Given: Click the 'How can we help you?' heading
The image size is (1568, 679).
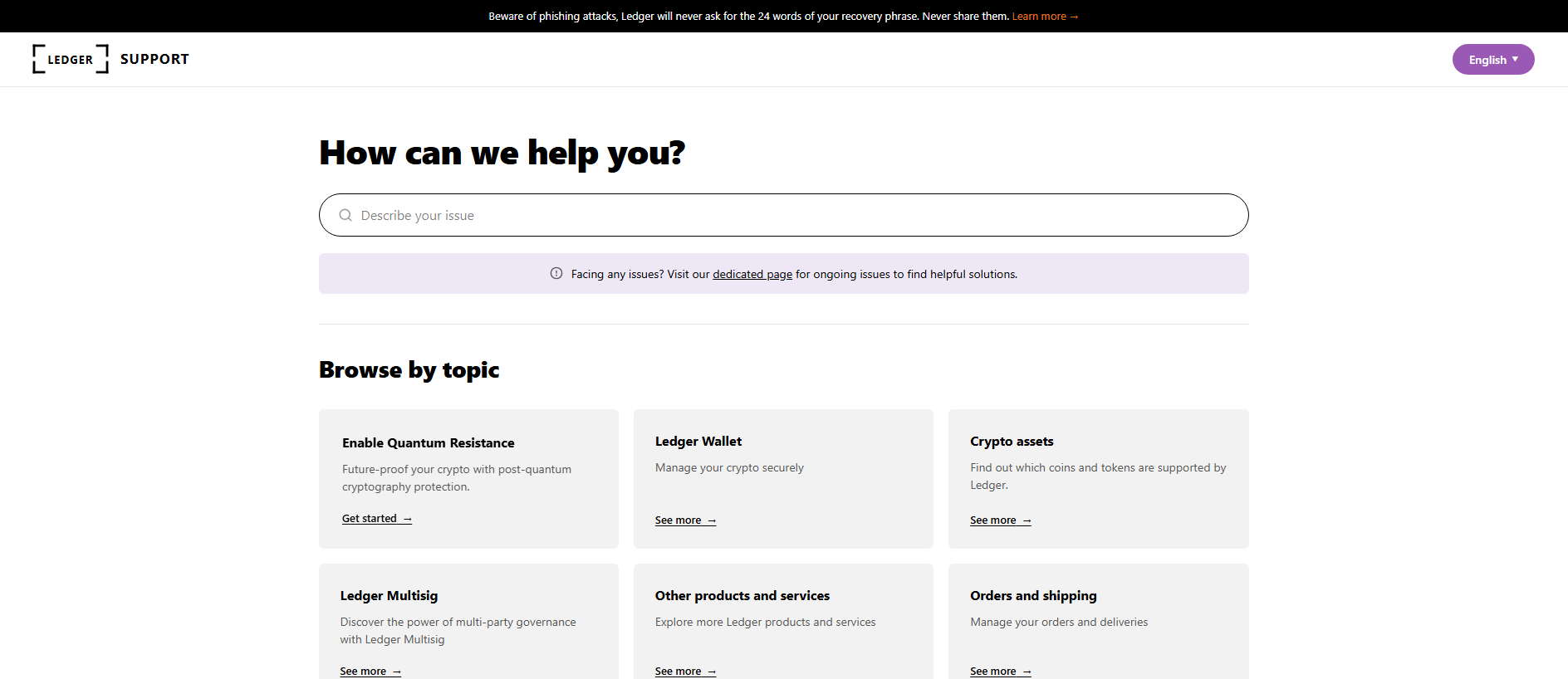Looking at the screenshot, I should click(x=502, y=154).
